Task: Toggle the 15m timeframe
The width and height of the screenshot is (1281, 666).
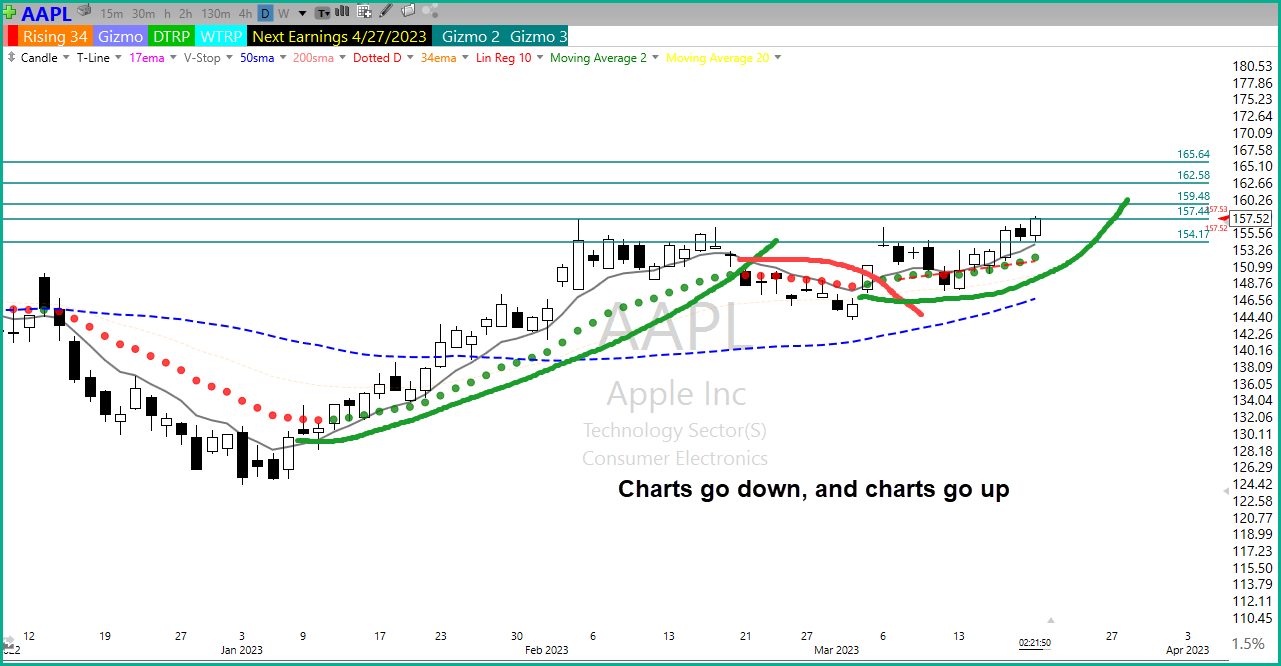Action: (112, 14)
